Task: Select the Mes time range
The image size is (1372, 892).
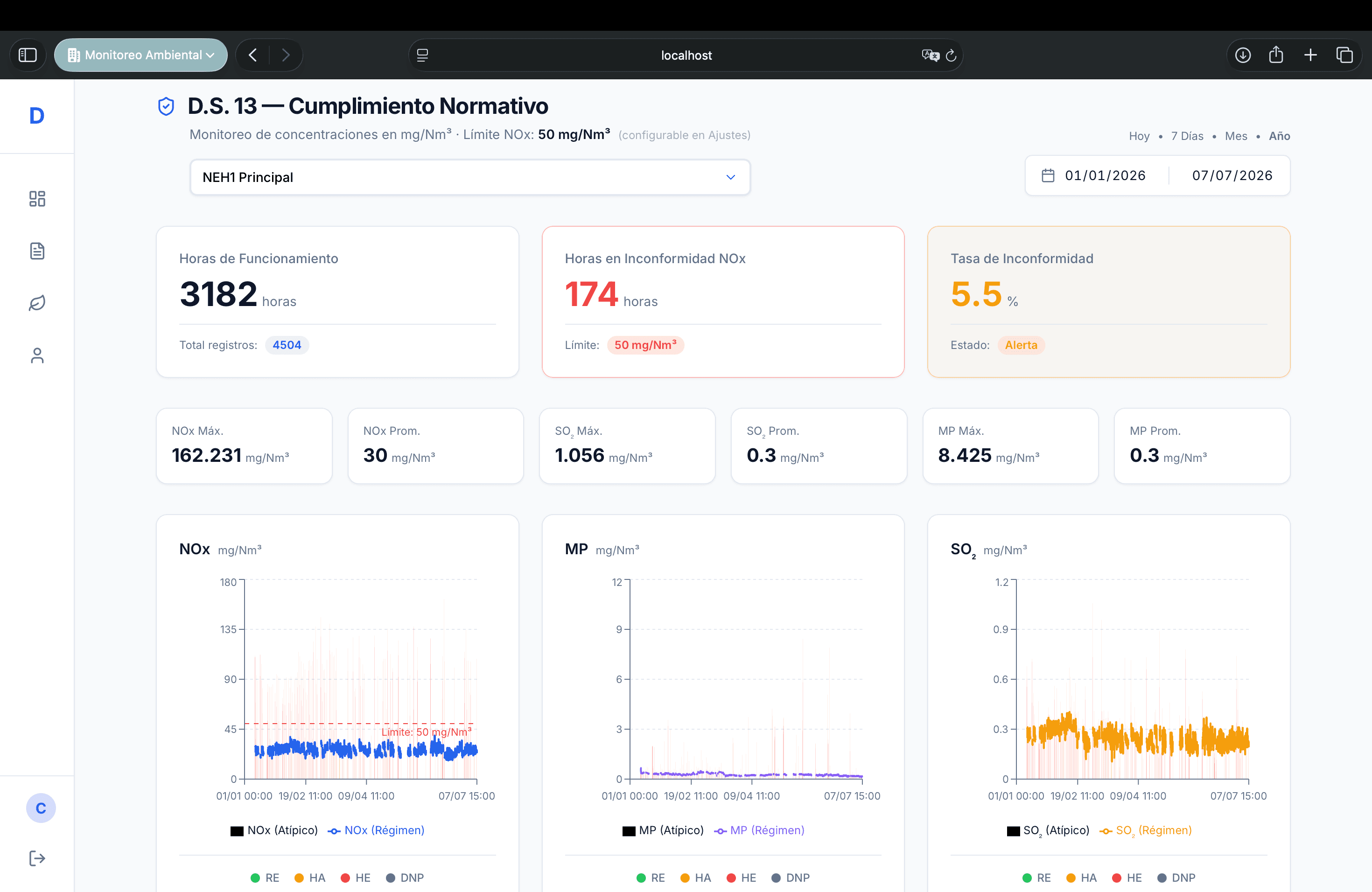Action: 1236,136
